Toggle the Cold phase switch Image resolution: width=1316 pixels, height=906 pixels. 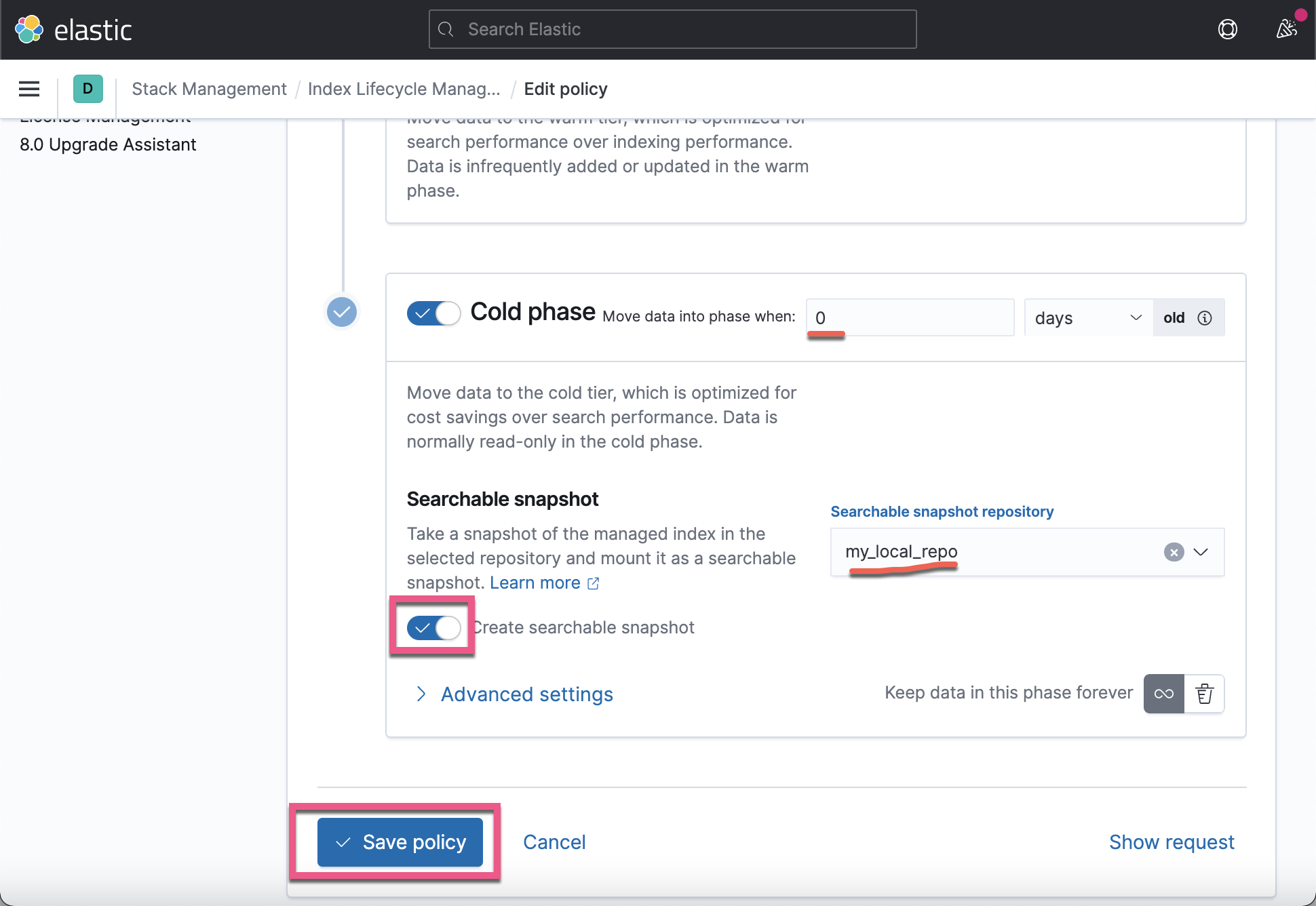433,313
